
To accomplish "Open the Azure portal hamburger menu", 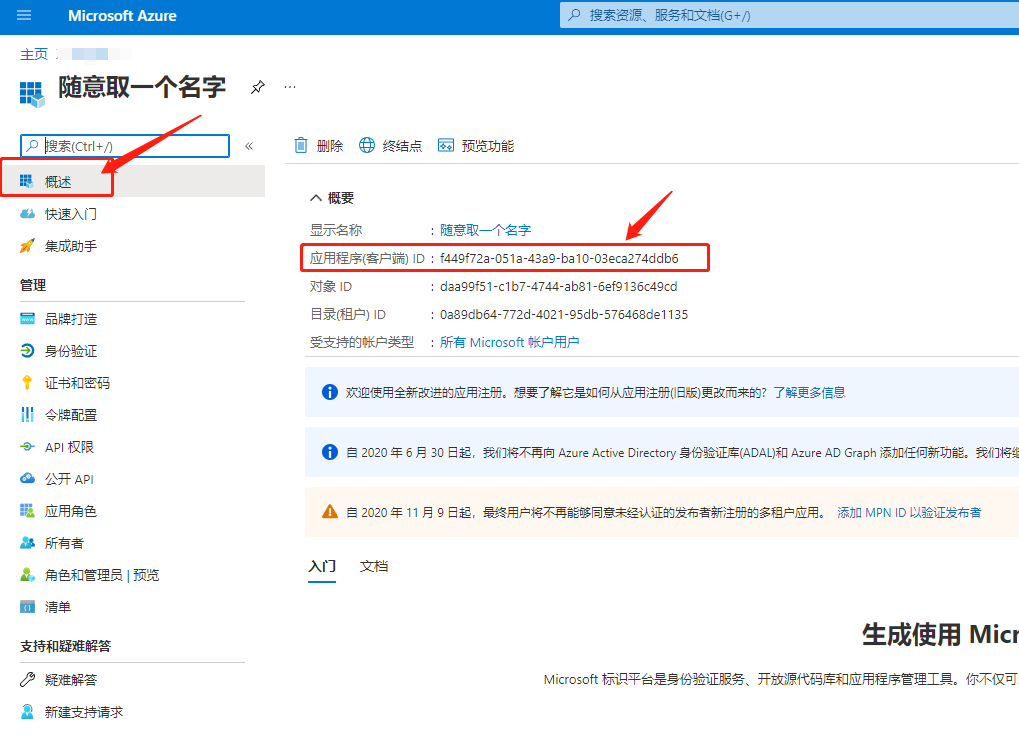I will [x=24, y=16].
